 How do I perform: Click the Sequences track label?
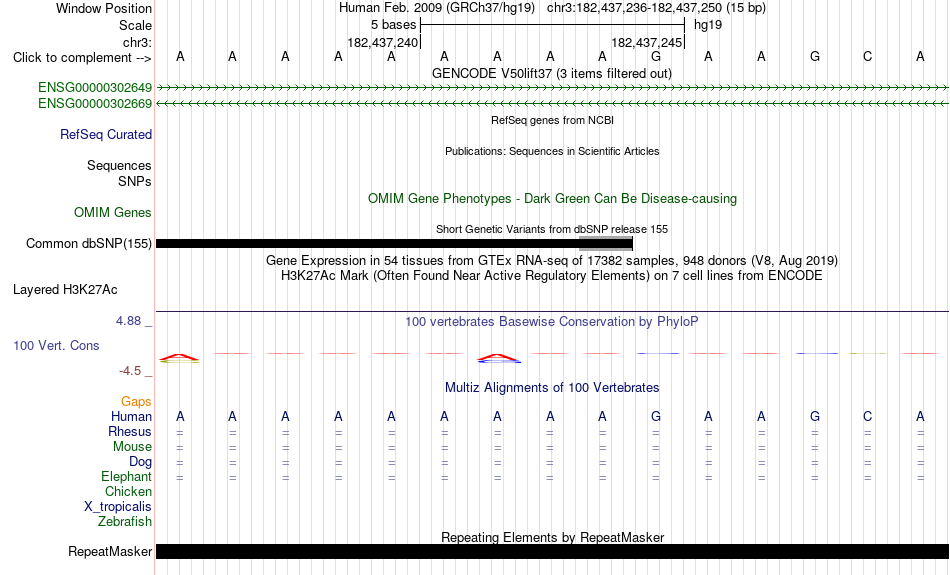point(119,165)
